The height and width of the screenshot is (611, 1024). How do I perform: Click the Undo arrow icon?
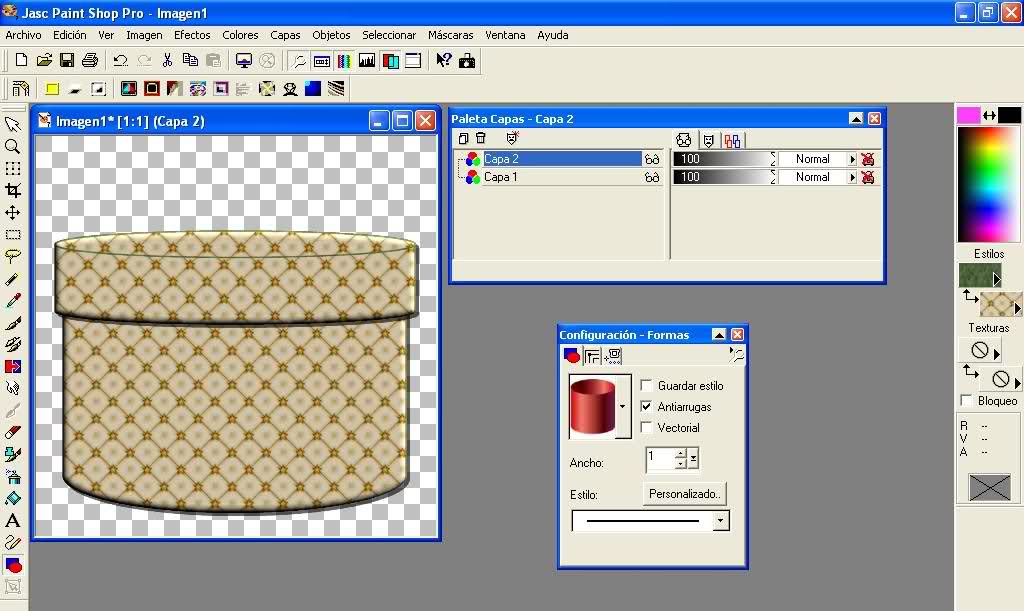[120, 61]
